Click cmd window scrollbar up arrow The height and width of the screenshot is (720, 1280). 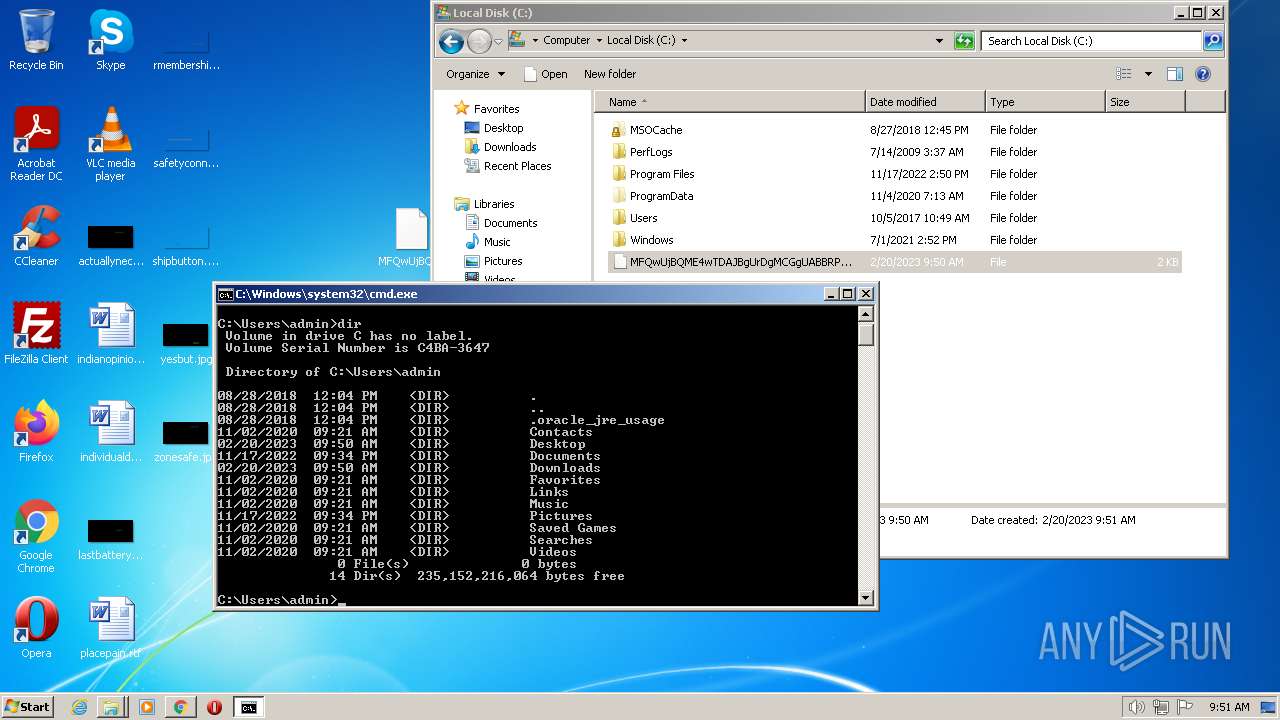(x=866, y=315)
